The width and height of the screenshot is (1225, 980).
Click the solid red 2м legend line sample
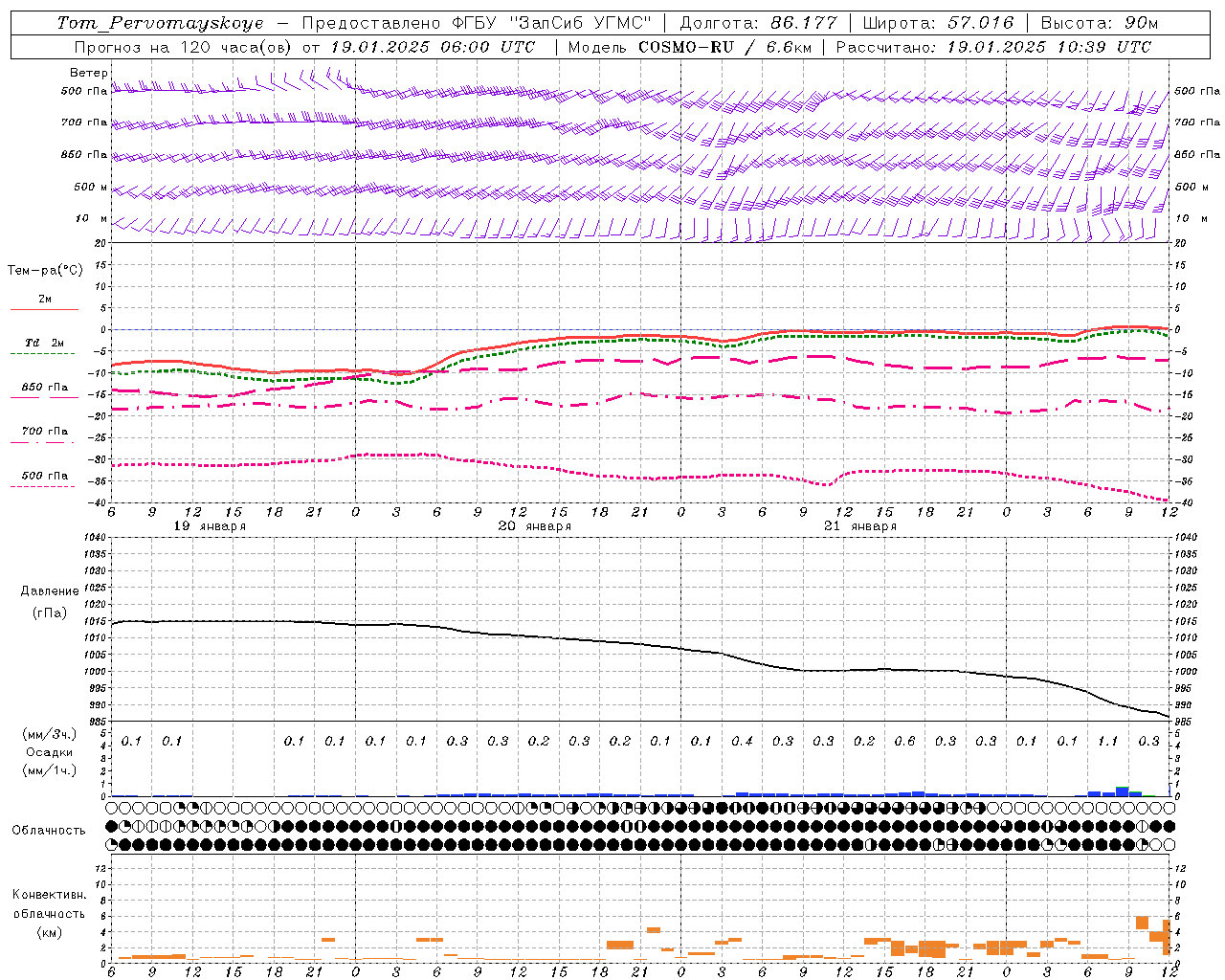pos(44,309)
